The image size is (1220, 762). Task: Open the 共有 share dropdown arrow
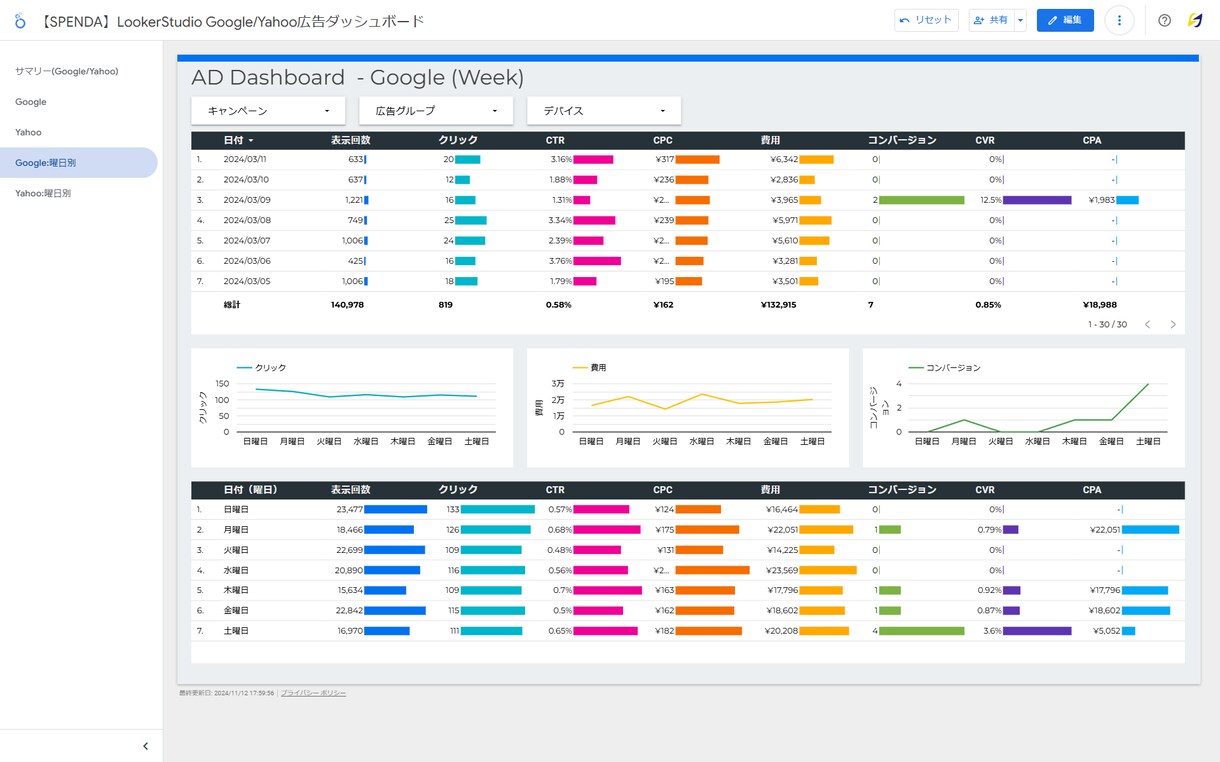(x=1020, y=20)
